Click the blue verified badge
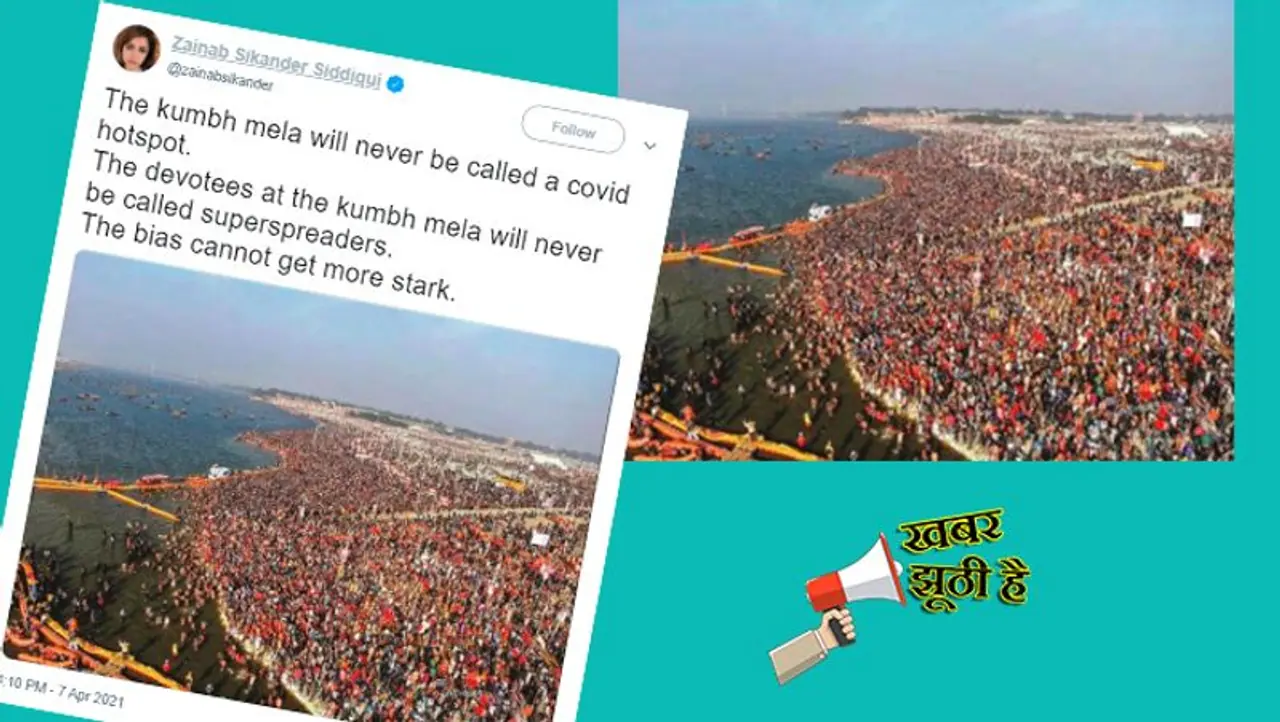 395,84
